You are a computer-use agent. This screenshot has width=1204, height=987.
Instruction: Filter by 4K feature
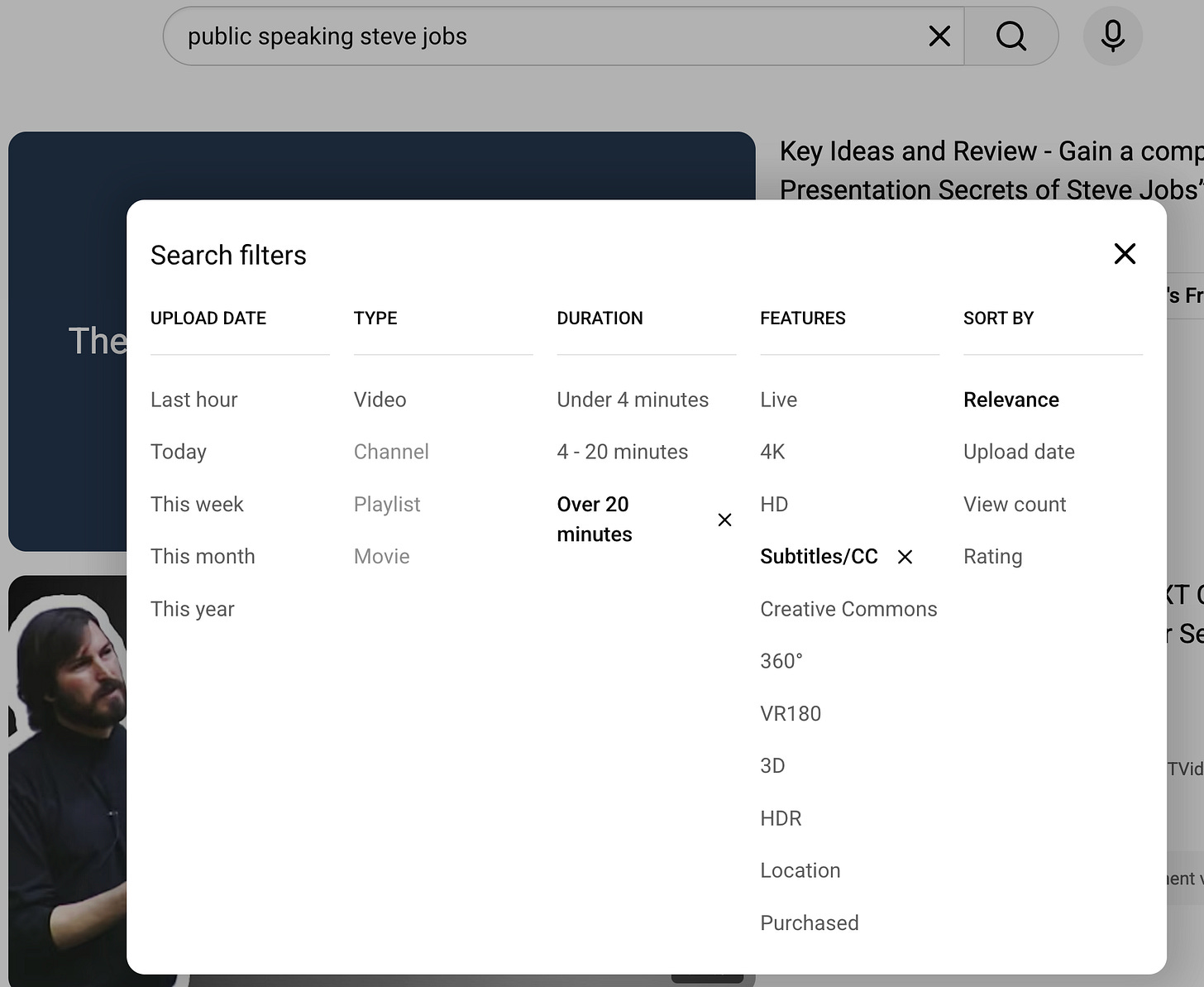pos(773,452)
